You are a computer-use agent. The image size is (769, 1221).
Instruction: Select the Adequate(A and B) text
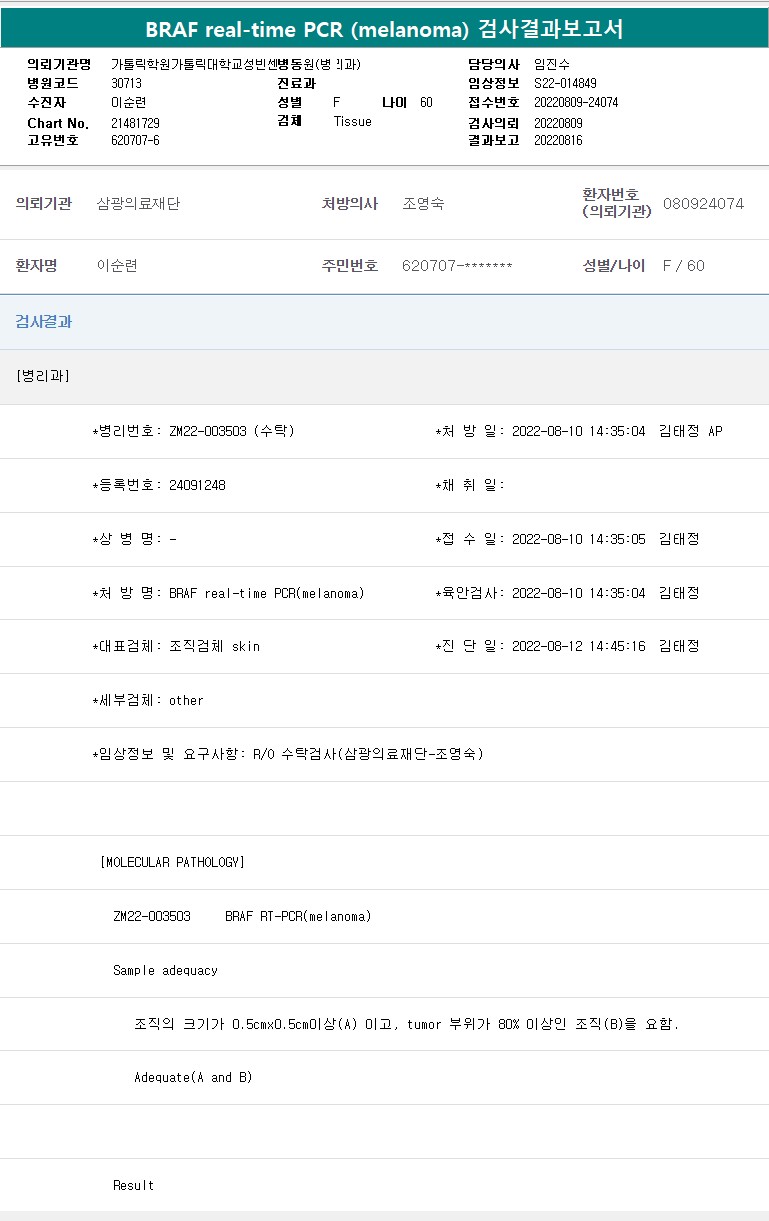coord(193,1077)
